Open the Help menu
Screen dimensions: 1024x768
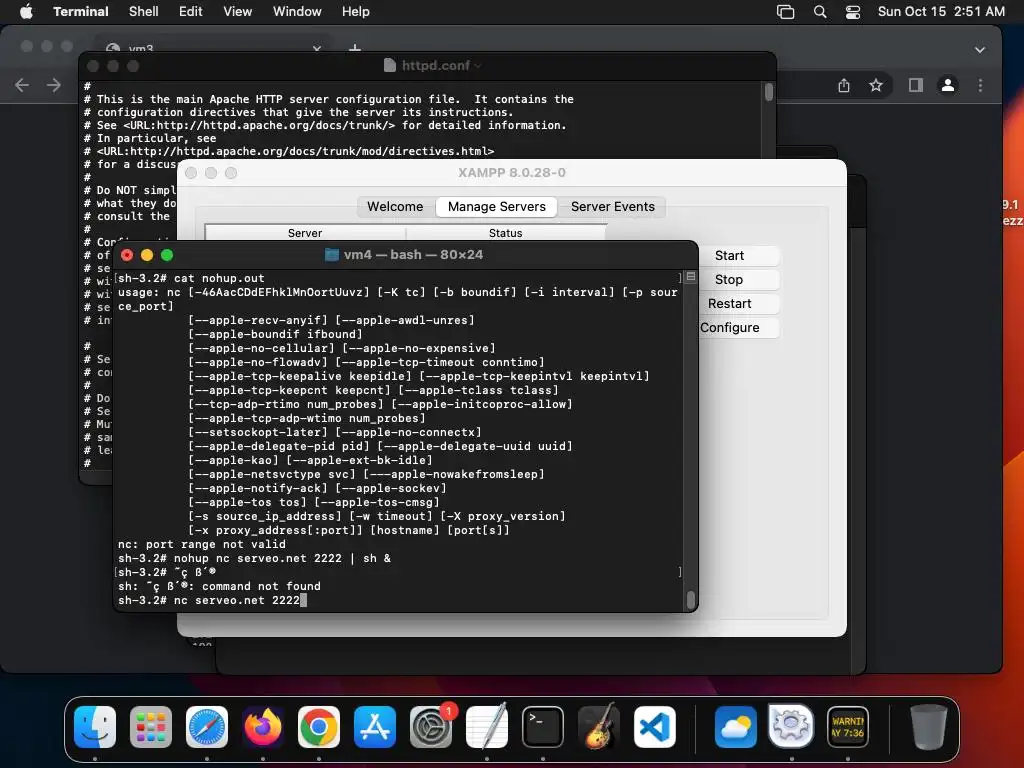click(x=355, y=12)
